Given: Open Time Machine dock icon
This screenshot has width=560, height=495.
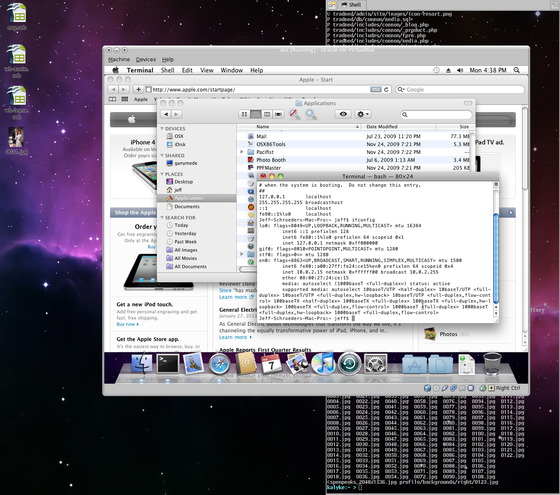Looking at the screenshot, I should pyautogui.click(x=349, y=364).
